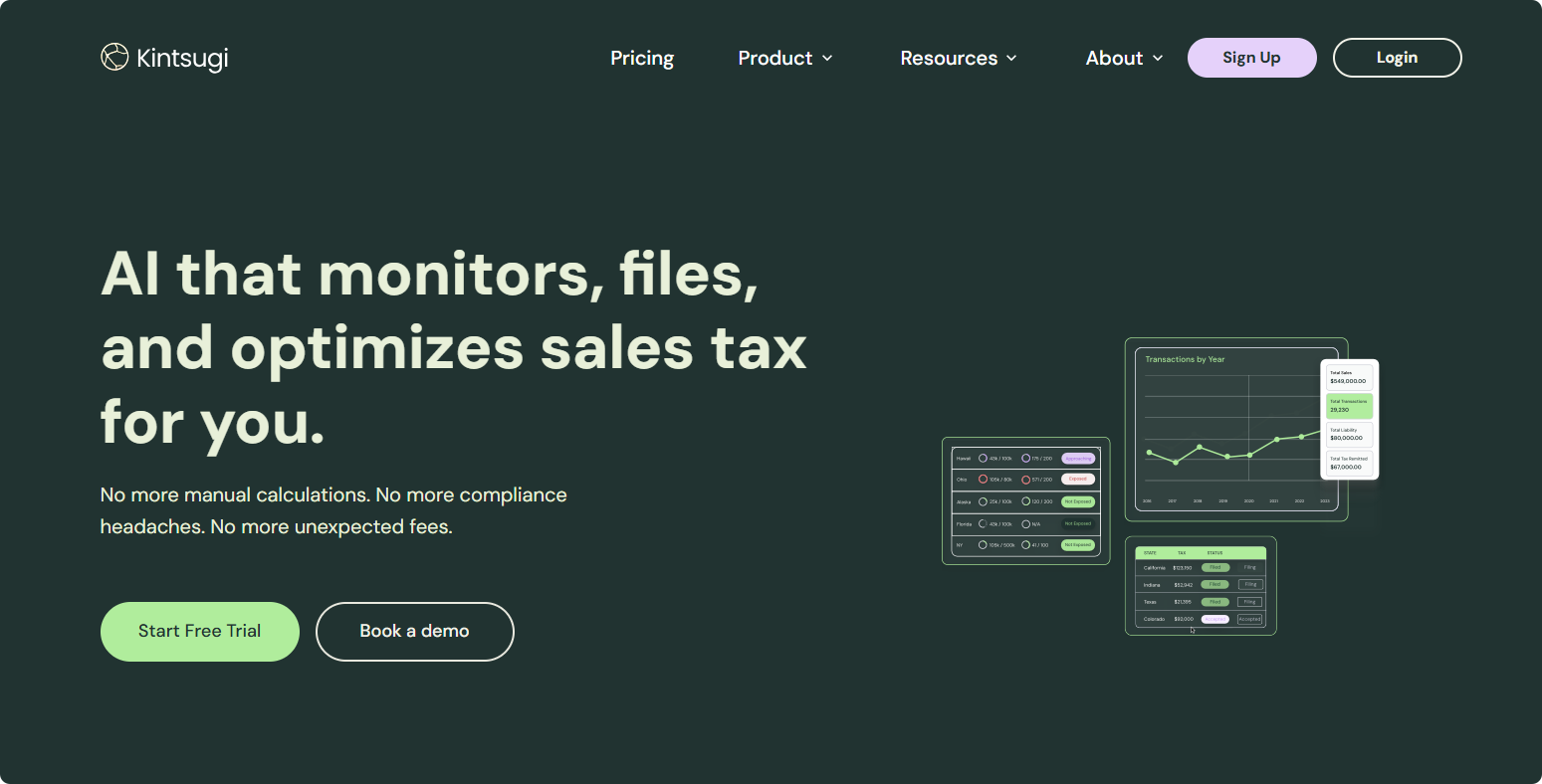This screenshot has width=1542, height=784.
Task: Click the Ohio Exposed status badge
Action: [x=1077, y=480]
